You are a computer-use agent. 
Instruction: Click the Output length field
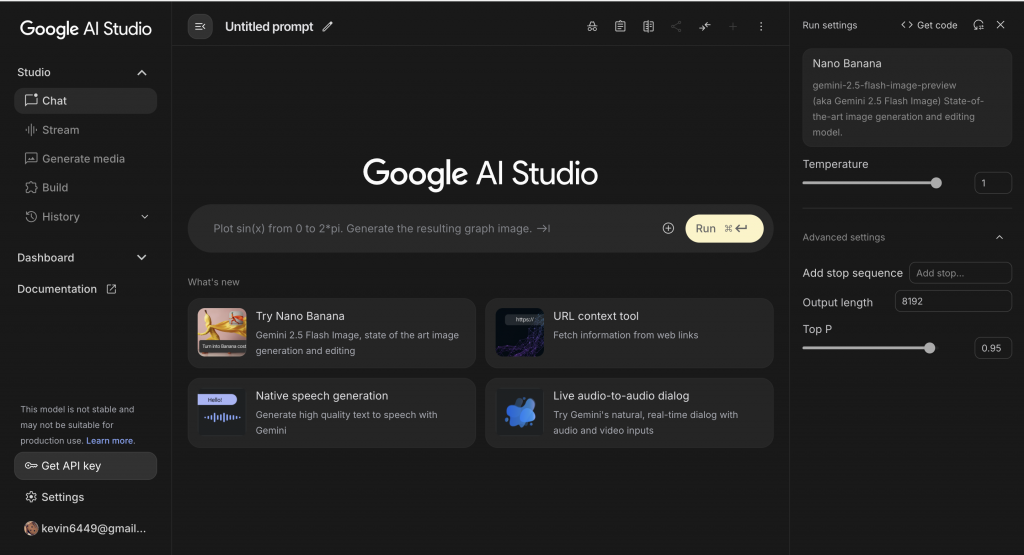click(953, 301)
